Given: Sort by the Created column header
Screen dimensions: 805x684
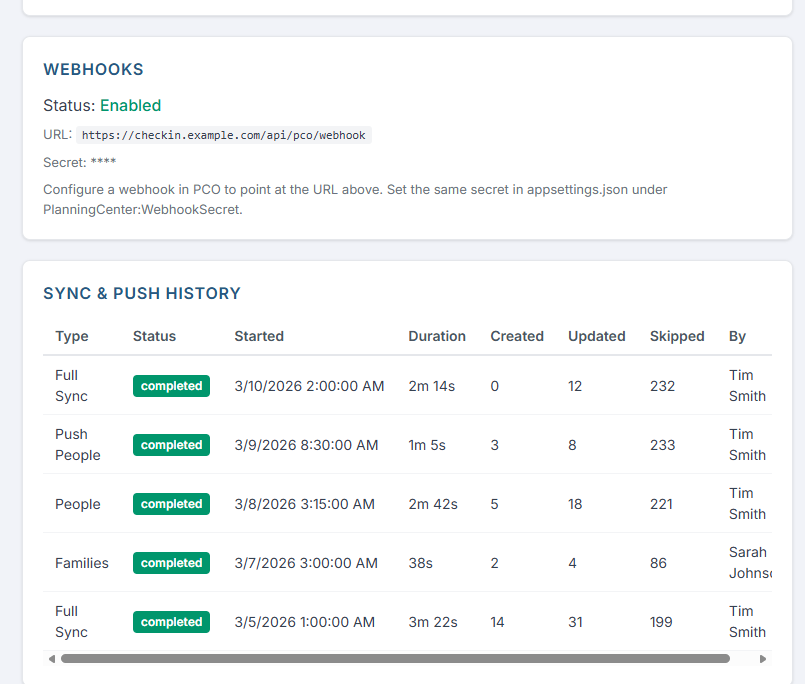Looking at the screenshot, I should pyautogui.click(x=517, y=336).
